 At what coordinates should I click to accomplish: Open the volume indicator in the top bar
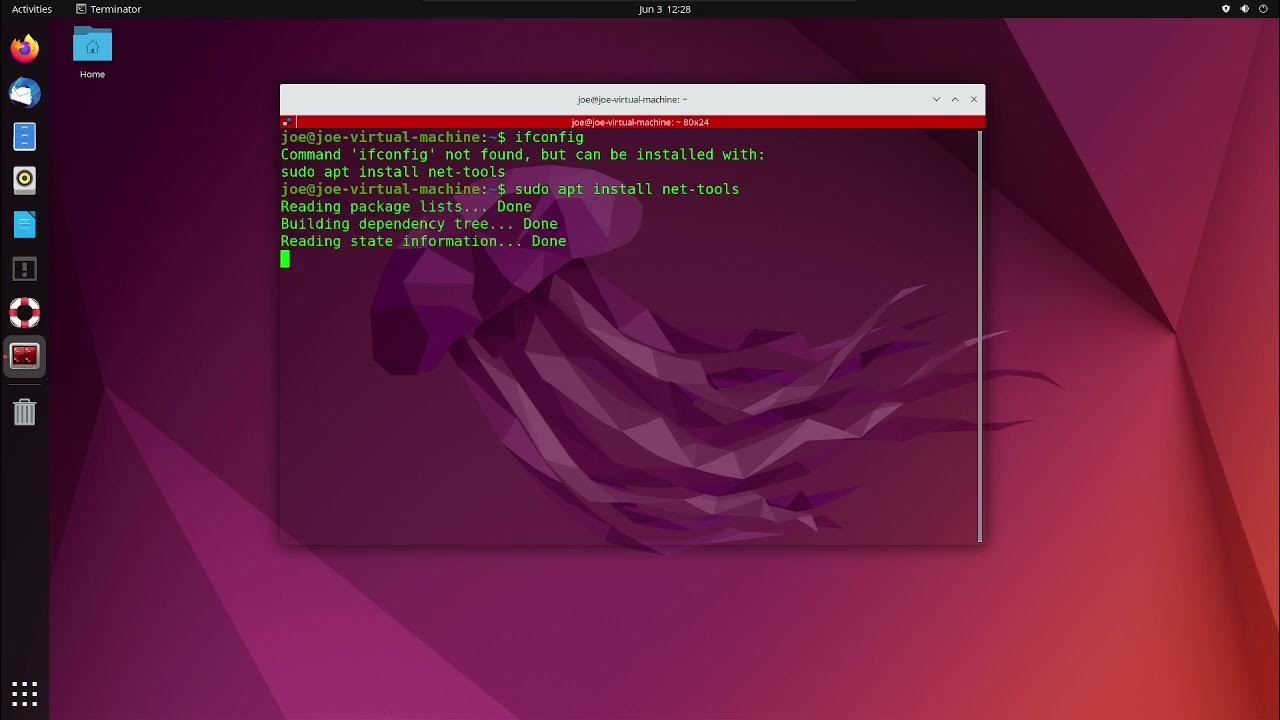coord(1245,9)
